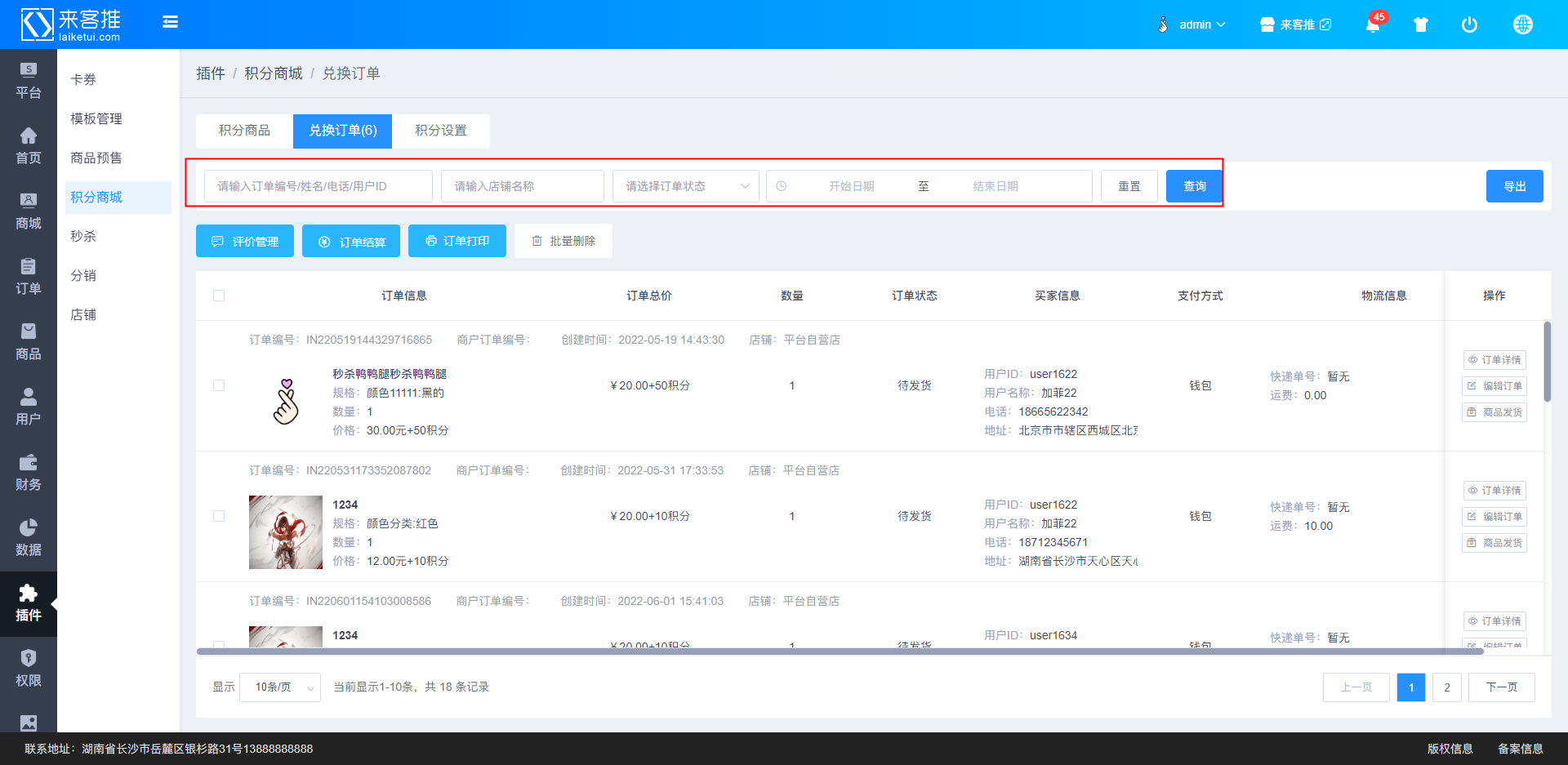Screen dimensions: 1568x765
Task: Click the power logout icon
Action: coord(1469,24)
